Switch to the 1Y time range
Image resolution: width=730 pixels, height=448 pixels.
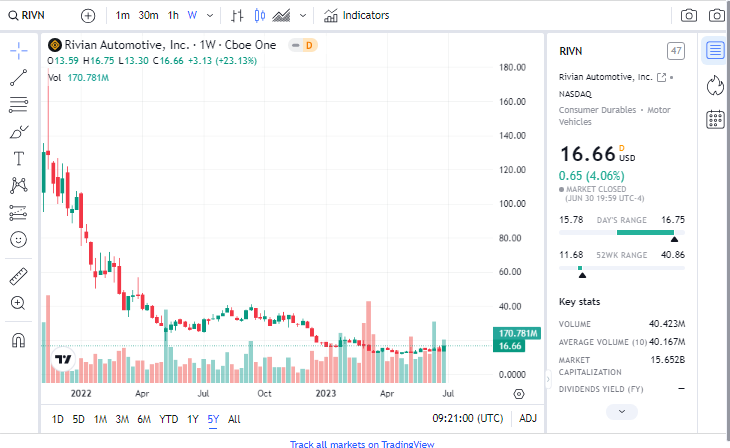pyautogui.click(x=193, y=419)
